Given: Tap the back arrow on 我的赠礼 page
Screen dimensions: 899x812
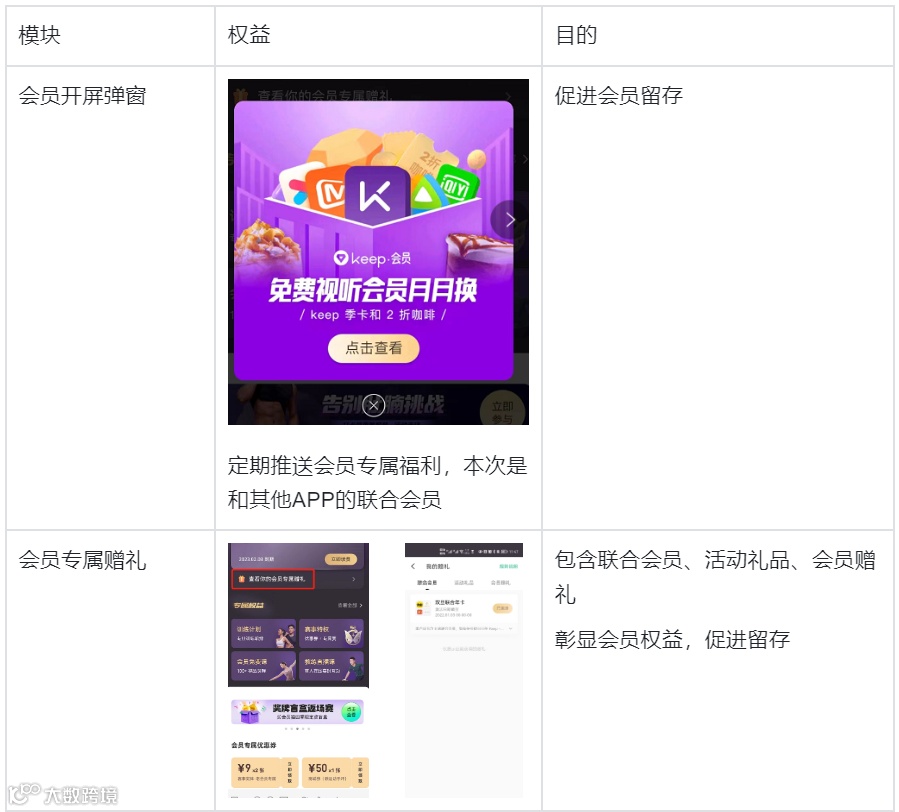Looking at the screenshot, I should tap(413, 567).
